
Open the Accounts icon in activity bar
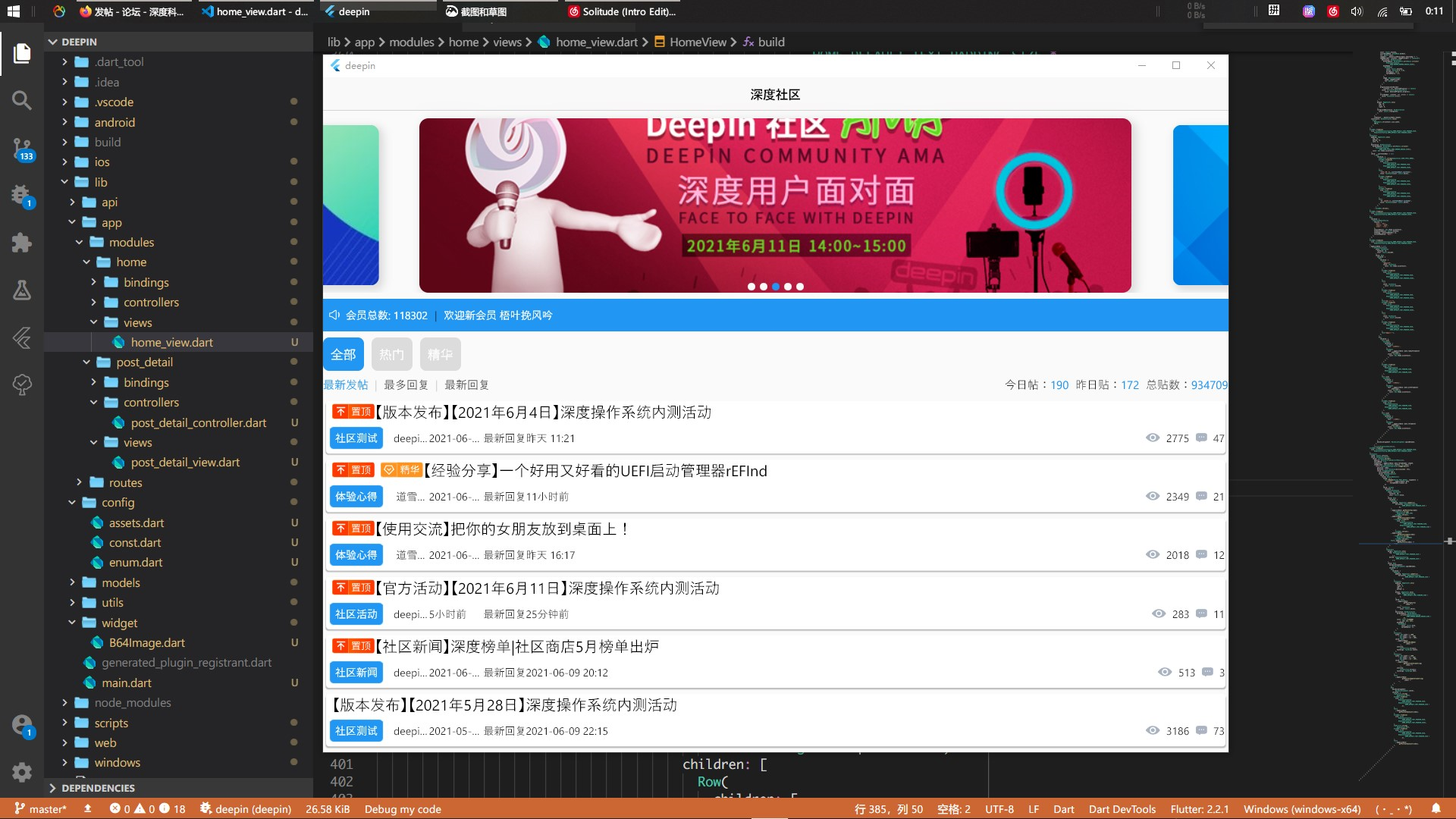point(22,725)
